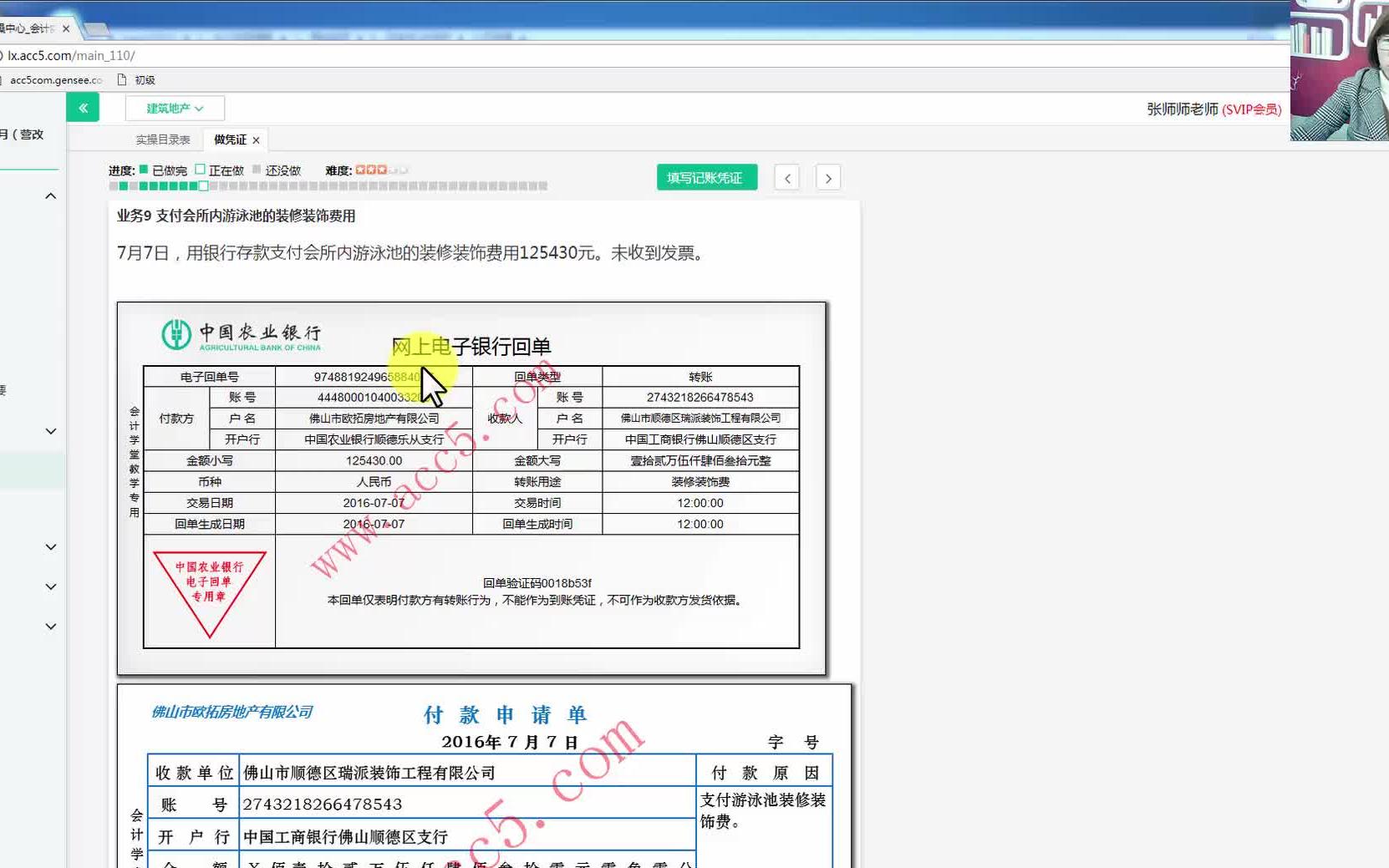Viewport: 1389px width, 868px height.
Task: Click the collapse sidebar chevron icon
Action: point(83,107)
